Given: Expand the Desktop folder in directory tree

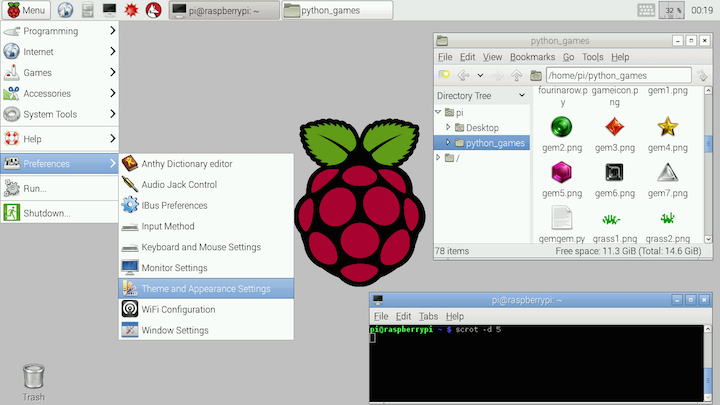Looking at the screenshot, I should 448,127.
